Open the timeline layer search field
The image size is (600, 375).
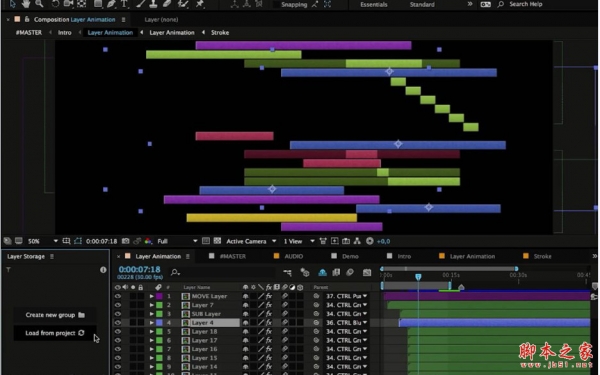tap(222, 272)
